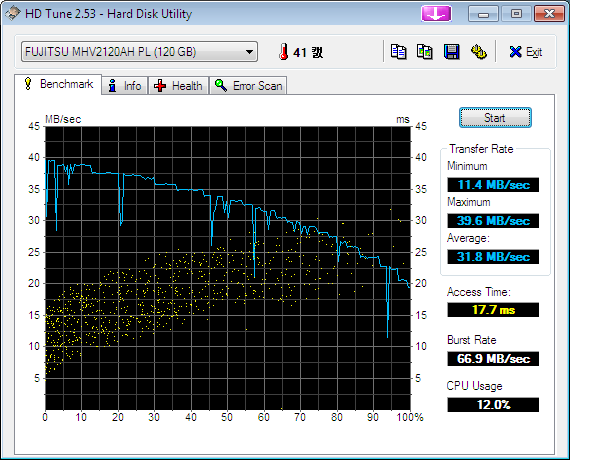The width and height of the screenshot is (614, 460).
Task: Select the CPU usage 12.0% value
Action: point(493,404)
